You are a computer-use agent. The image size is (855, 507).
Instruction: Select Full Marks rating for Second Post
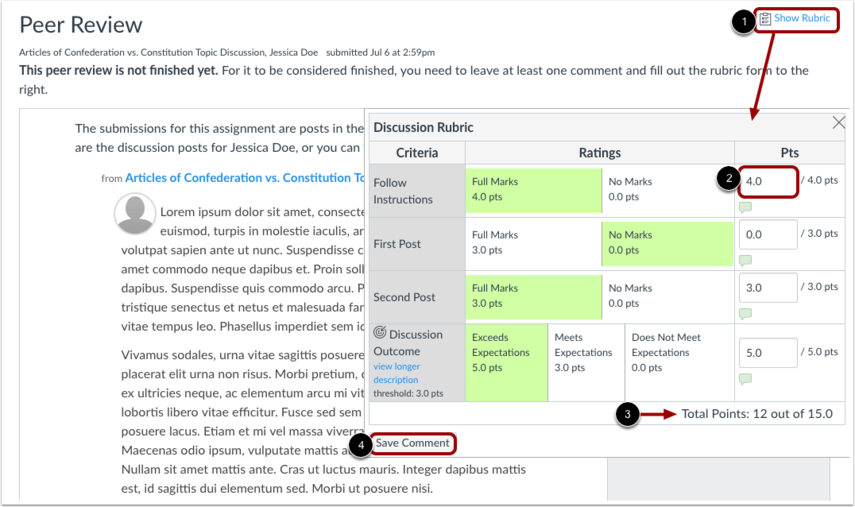tap(533, 297)
